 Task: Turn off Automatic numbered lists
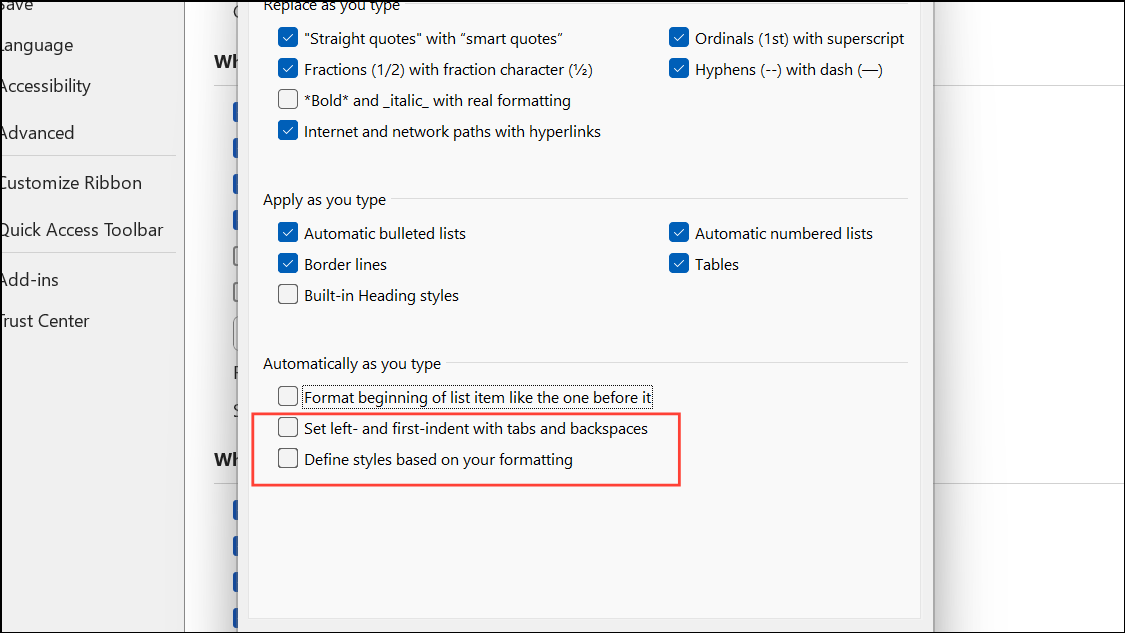[x=679, y=233]
